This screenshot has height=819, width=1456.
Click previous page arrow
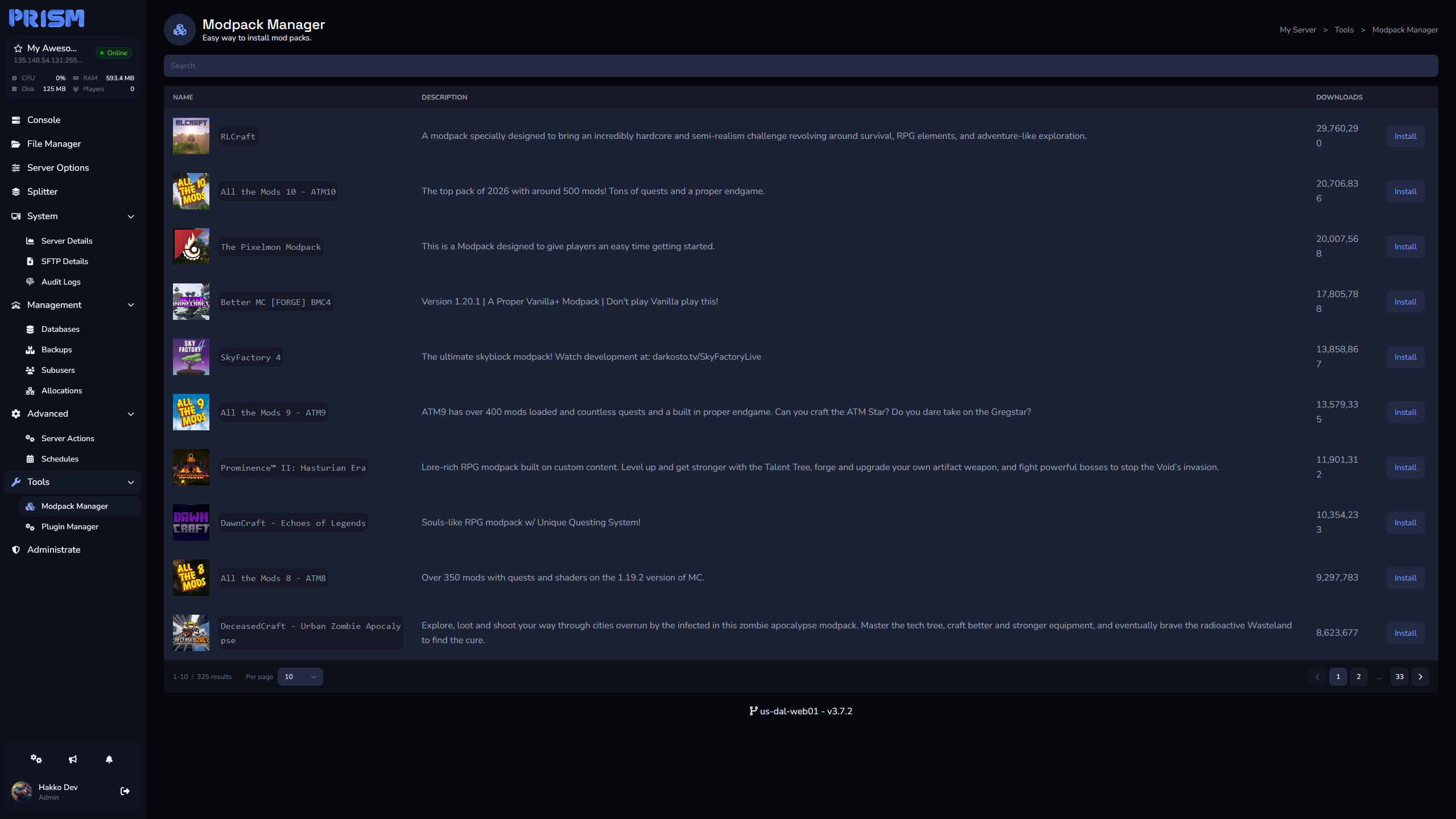(1317, 677)
